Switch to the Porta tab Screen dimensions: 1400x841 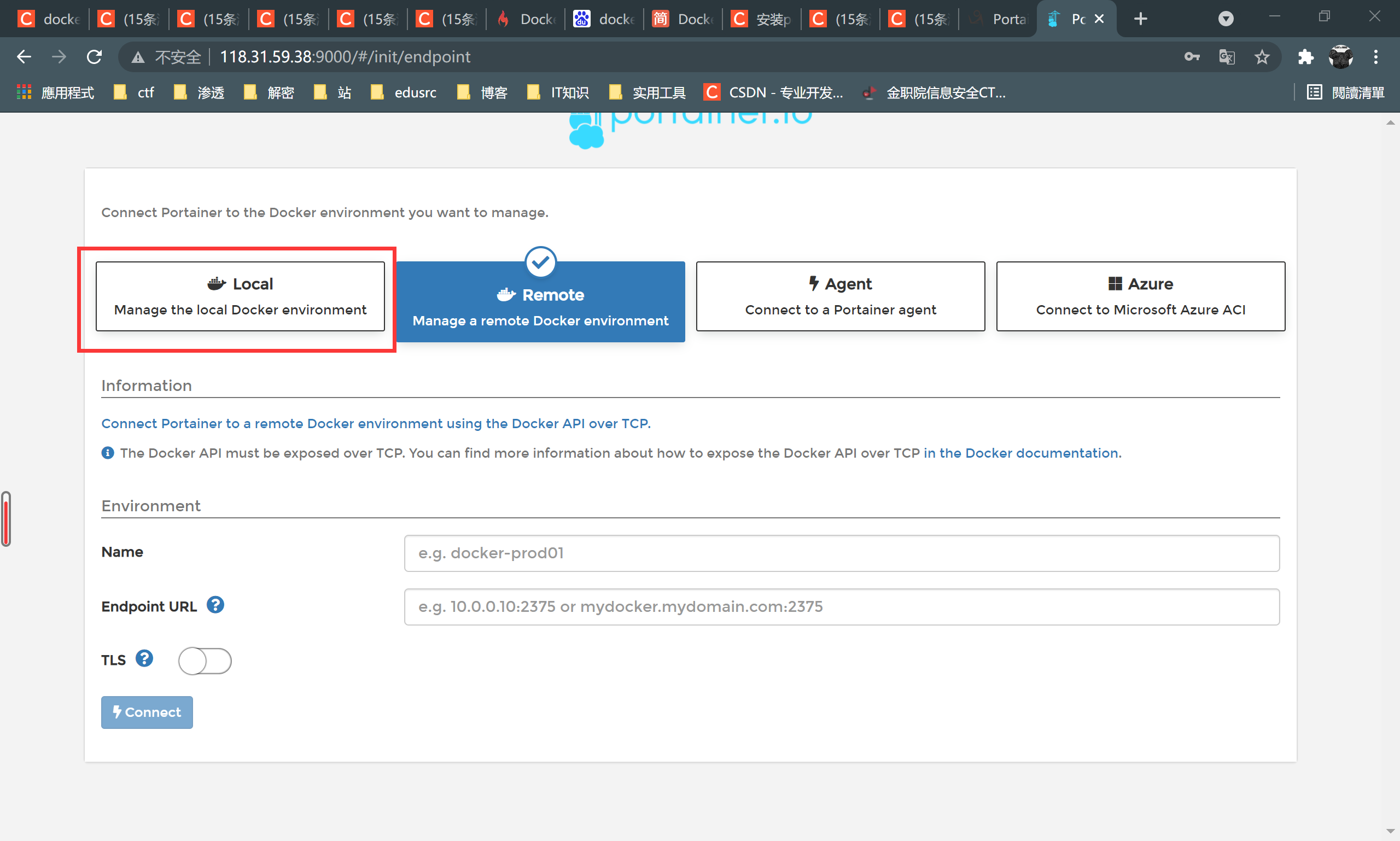(998, 19)
